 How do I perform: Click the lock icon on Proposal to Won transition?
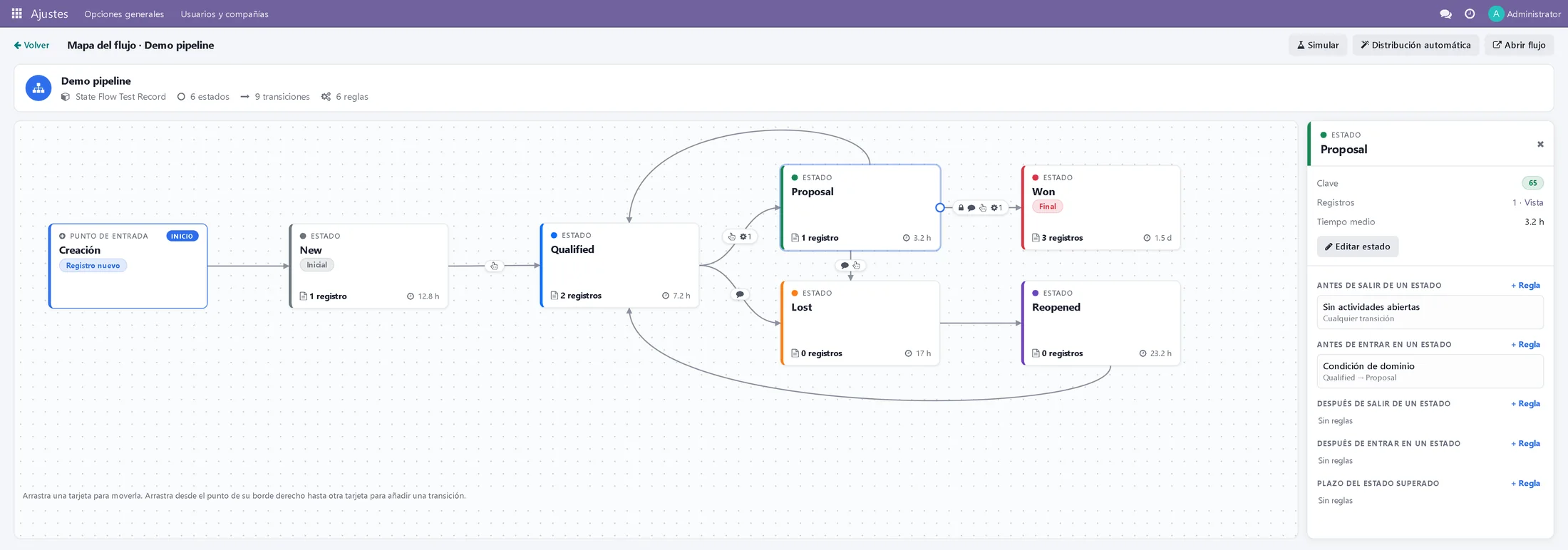point(961,208)
